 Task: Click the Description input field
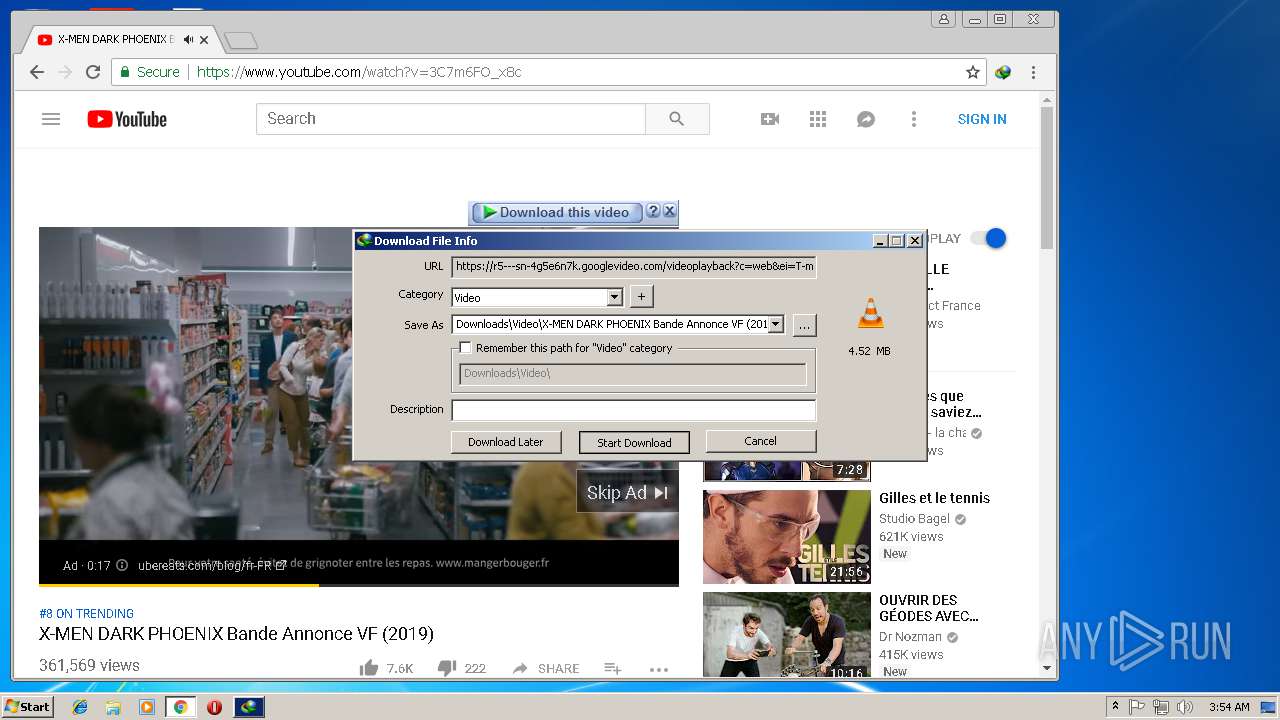tap(634, 410)
